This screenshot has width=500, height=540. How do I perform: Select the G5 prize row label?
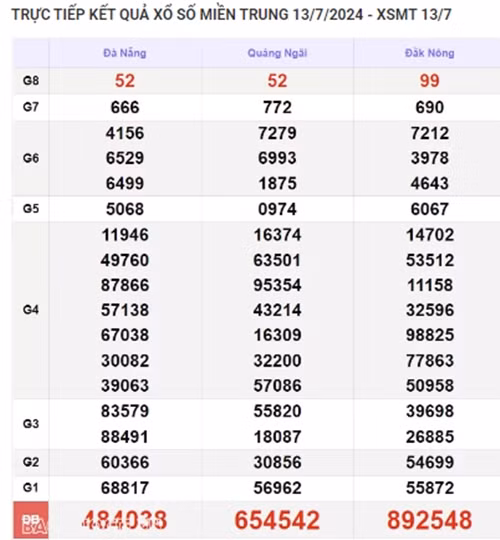pyautogui.click(x=31, y=209)
